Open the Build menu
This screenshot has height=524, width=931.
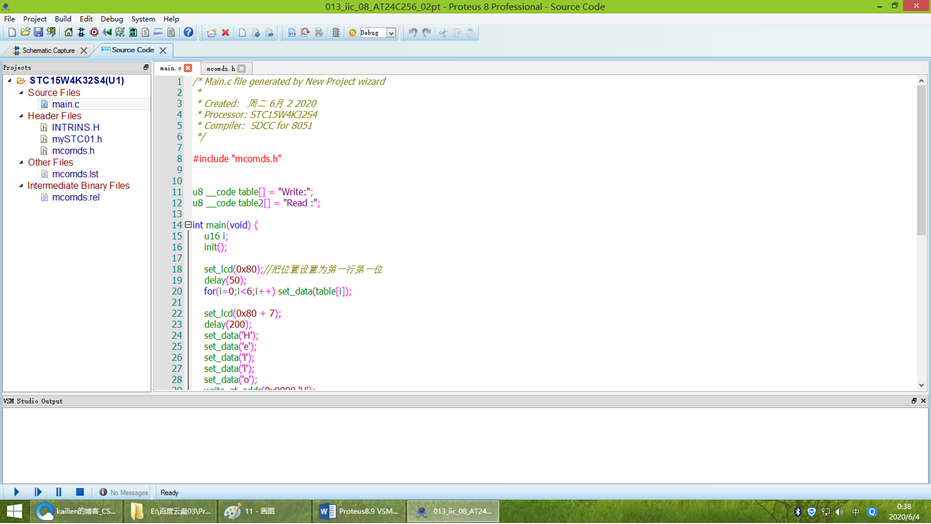(62, 19)
